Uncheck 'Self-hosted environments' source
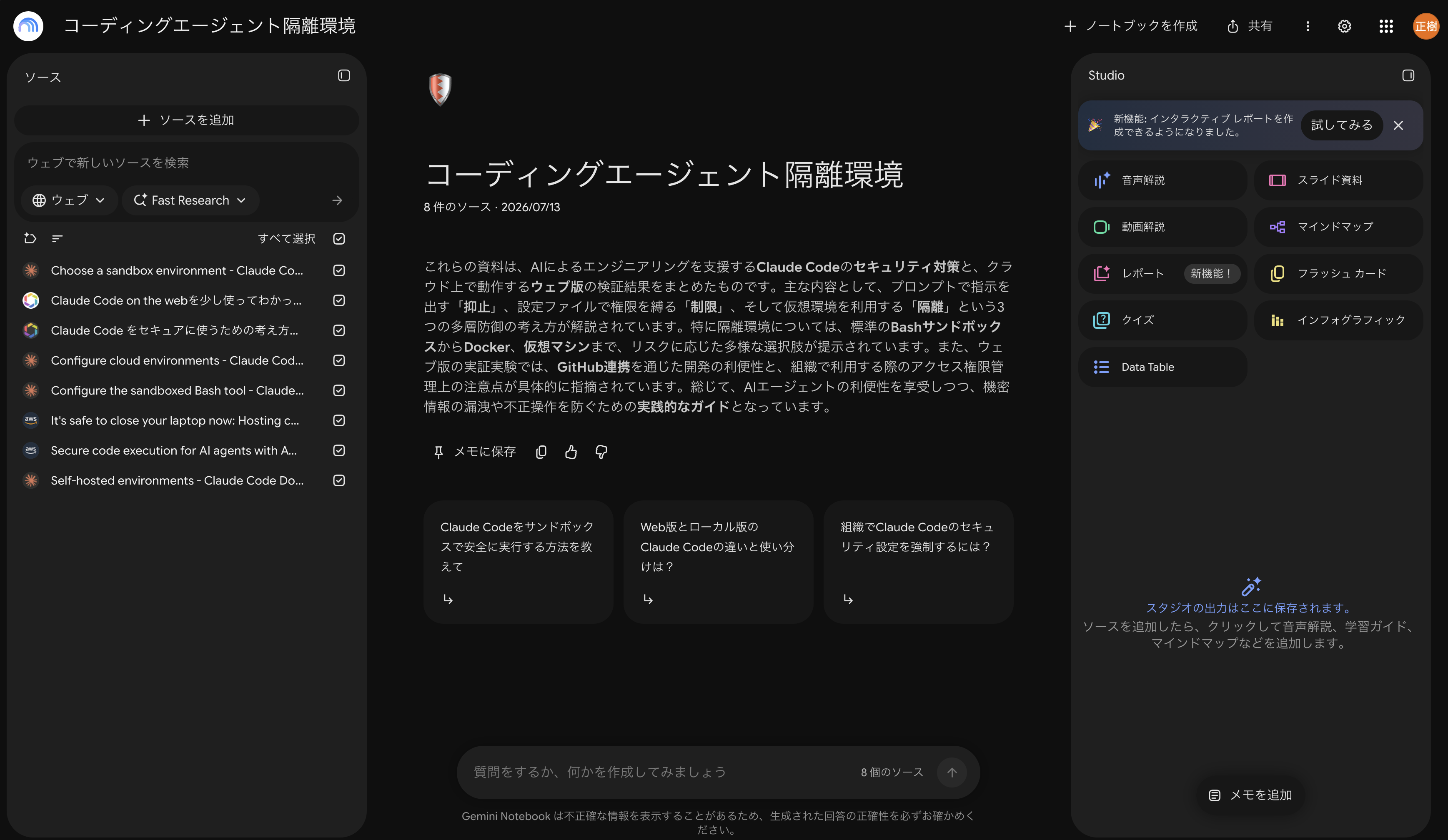 339,480
